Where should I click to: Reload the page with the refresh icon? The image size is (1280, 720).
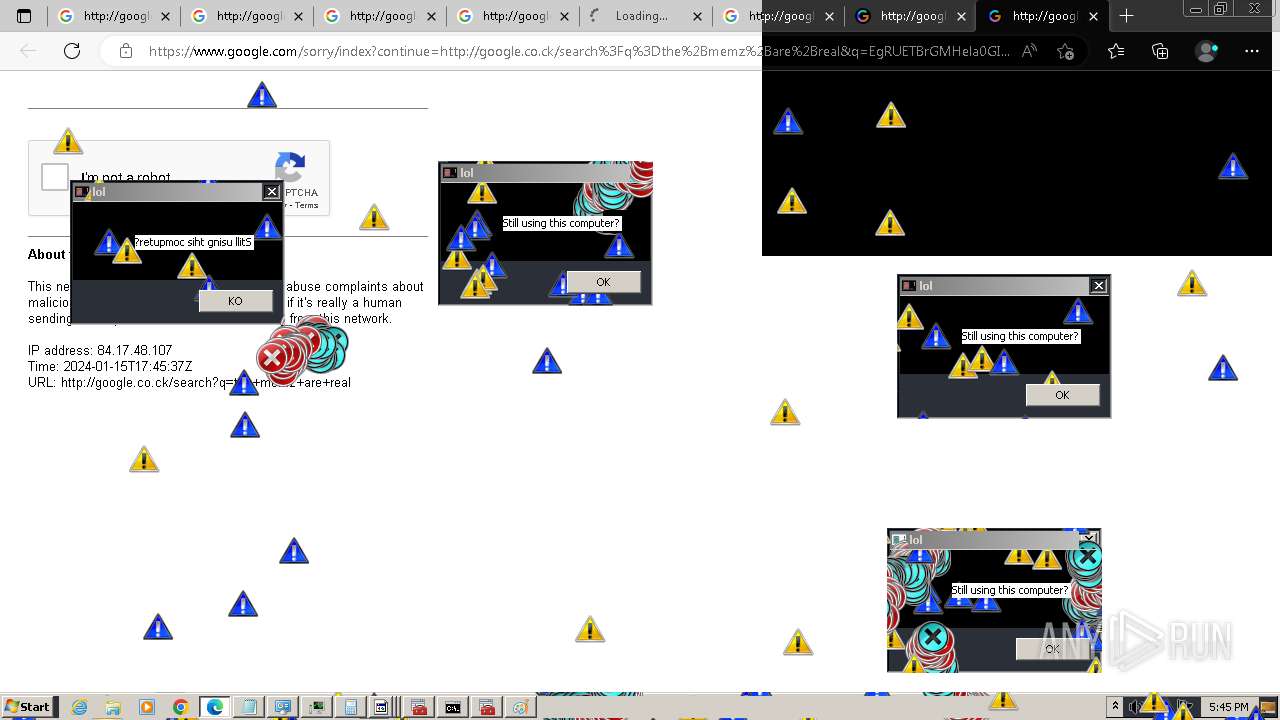72,51
